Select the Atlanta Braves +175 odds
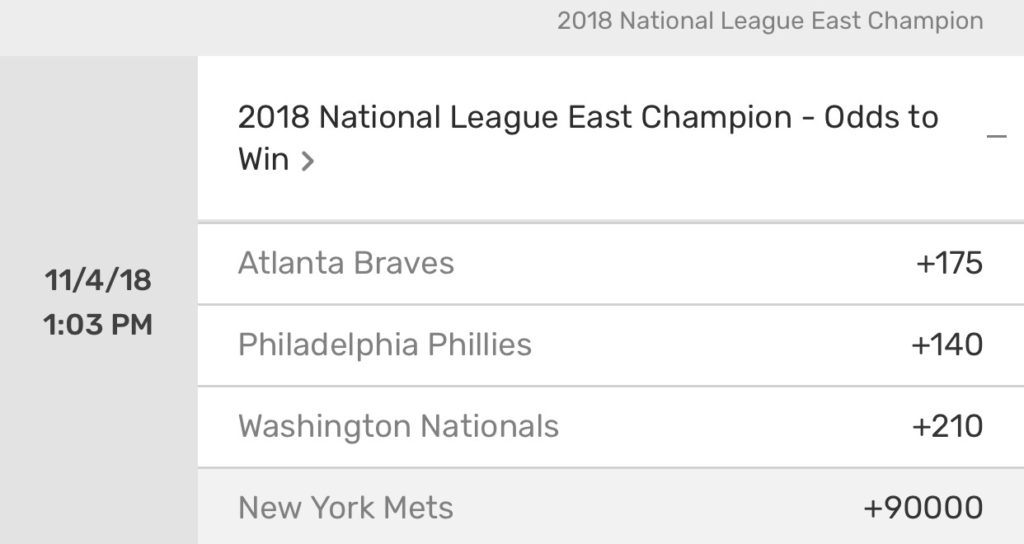The image size is (1024, 544). click(949, 263)
